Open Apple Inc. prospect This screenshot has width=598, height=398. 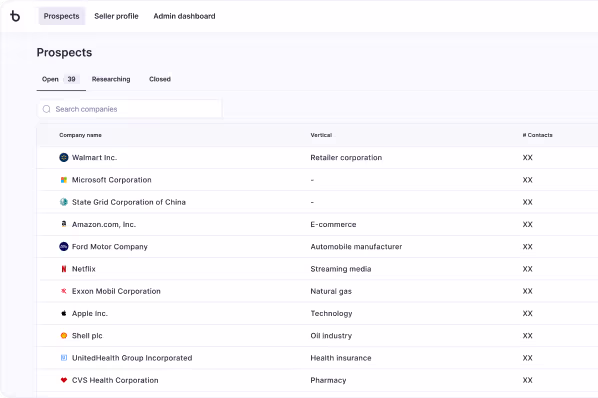[90, 313]
